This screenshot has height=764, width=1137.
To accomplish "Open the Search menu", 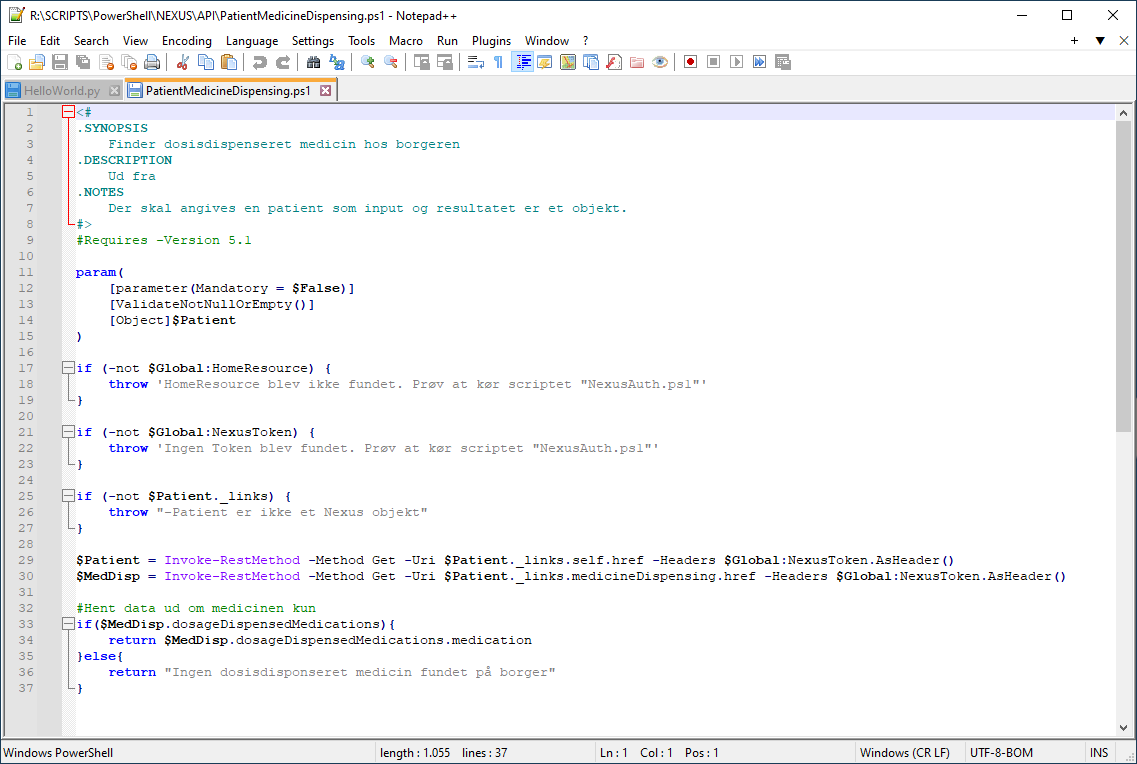I will tap(91, 41).
